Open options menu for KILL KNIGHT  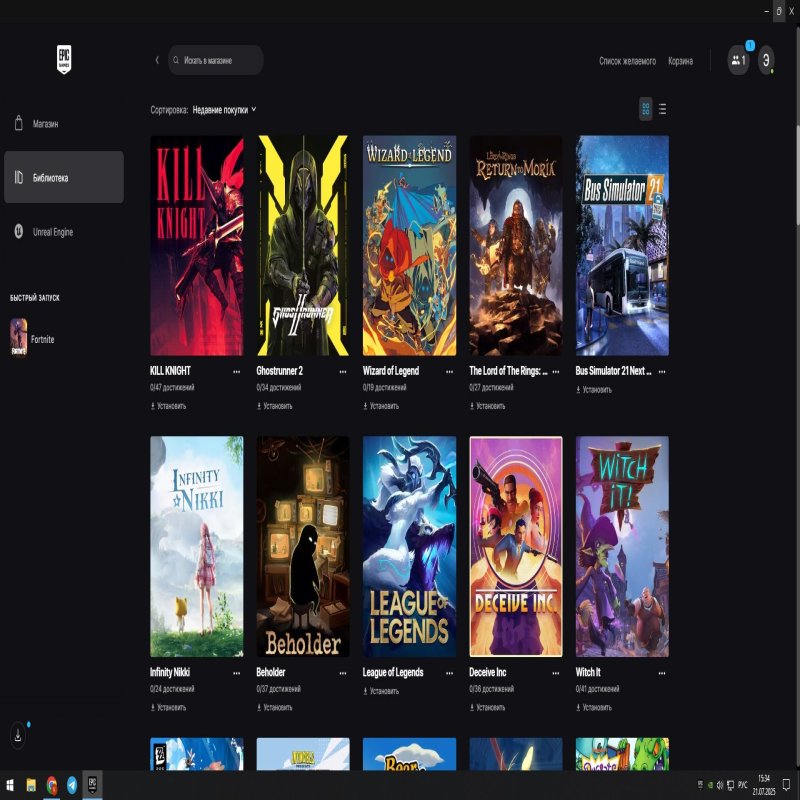click(237, 371)
